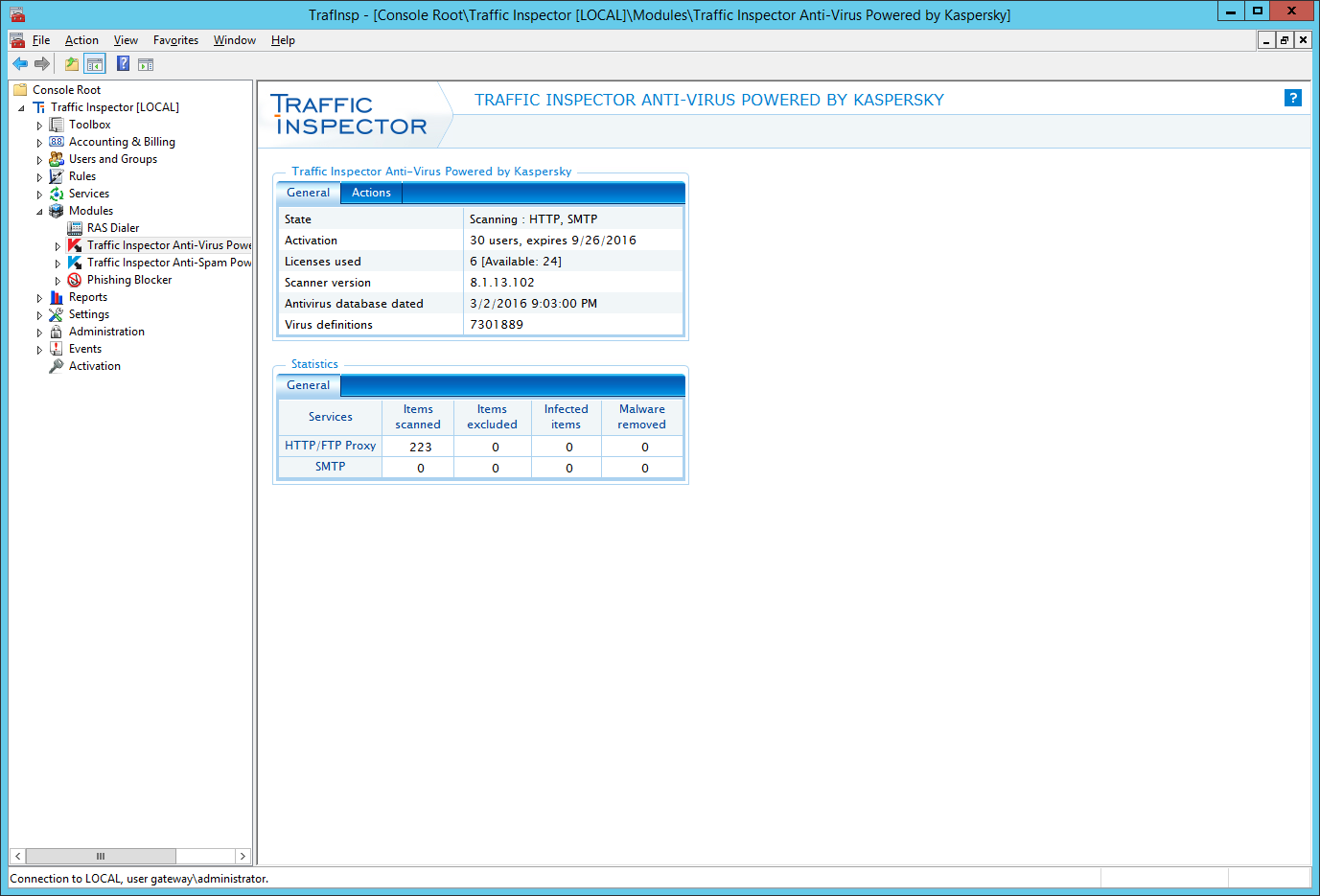The height and width of the screenshot is (896, 1320).
Task: Click the Anti-Spam Kaspersky blue K icon
Action: coord(75,263)
